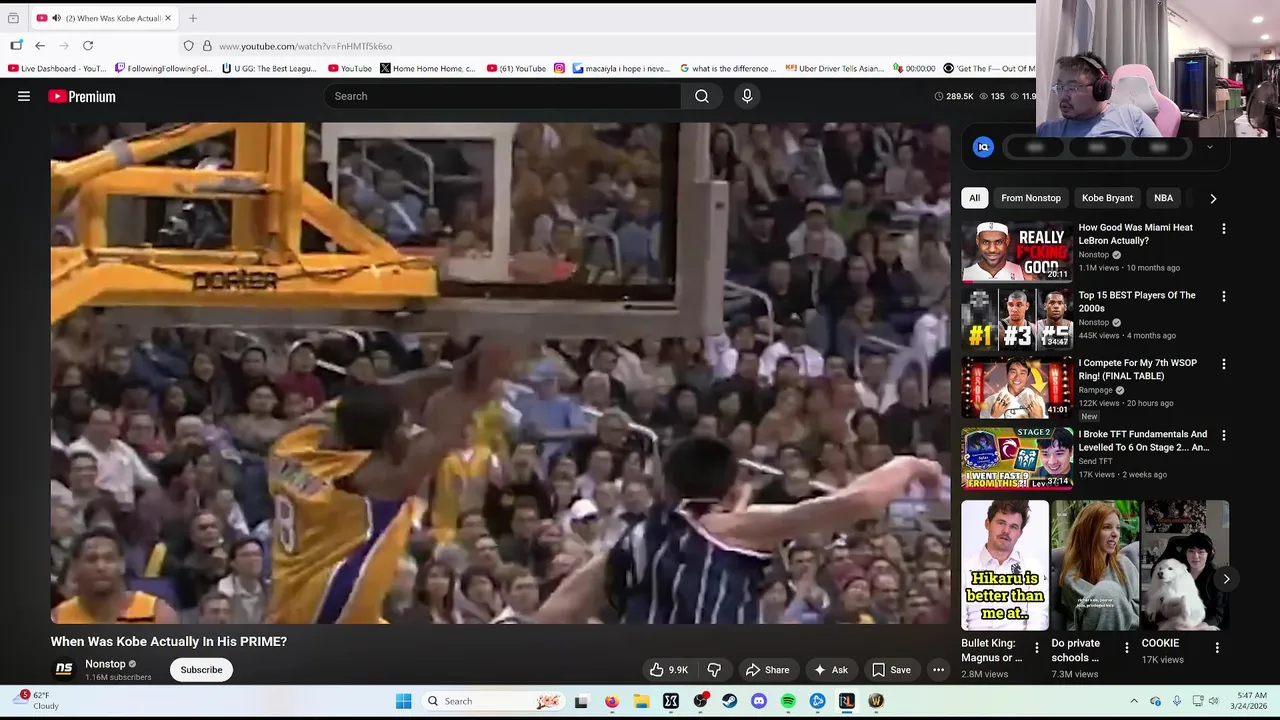Click the address bar URL
This screenshot has height=720, width=1280.
click(305, 46)
